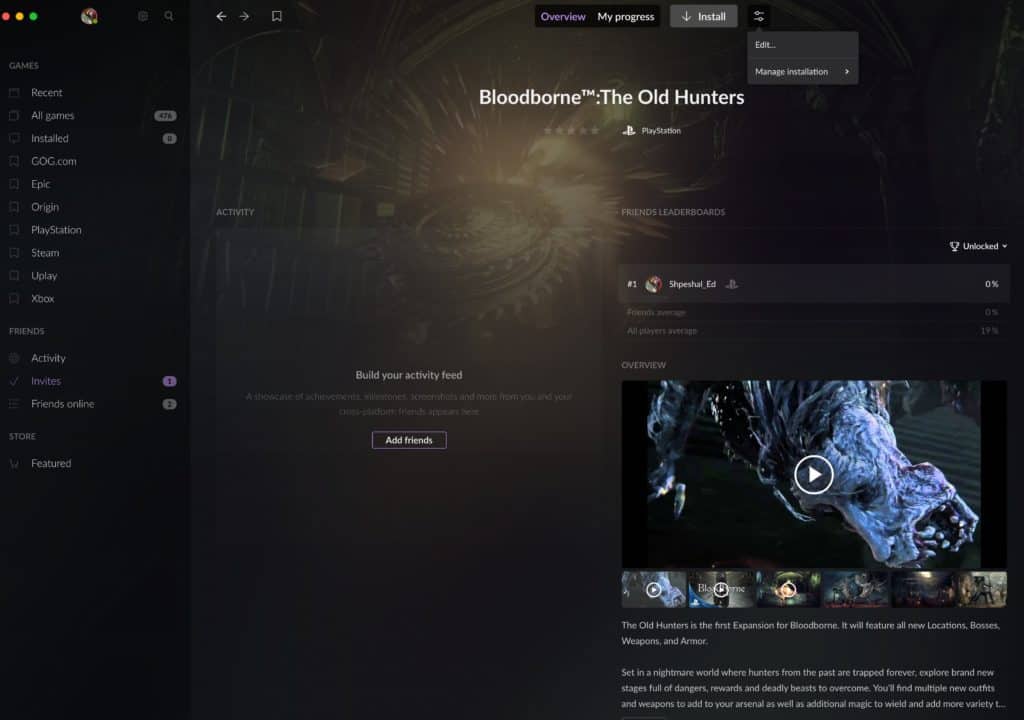Click the Install button

[703, 16]
